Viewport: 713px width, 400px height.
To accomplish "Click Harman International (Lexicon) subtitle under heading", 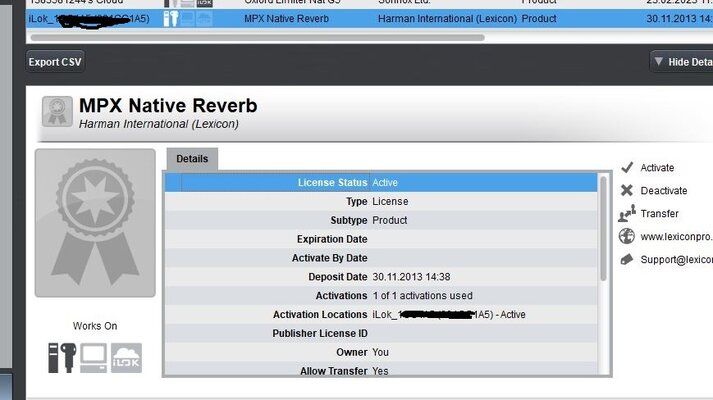I will pyautogui.click(x=159, y=124).
